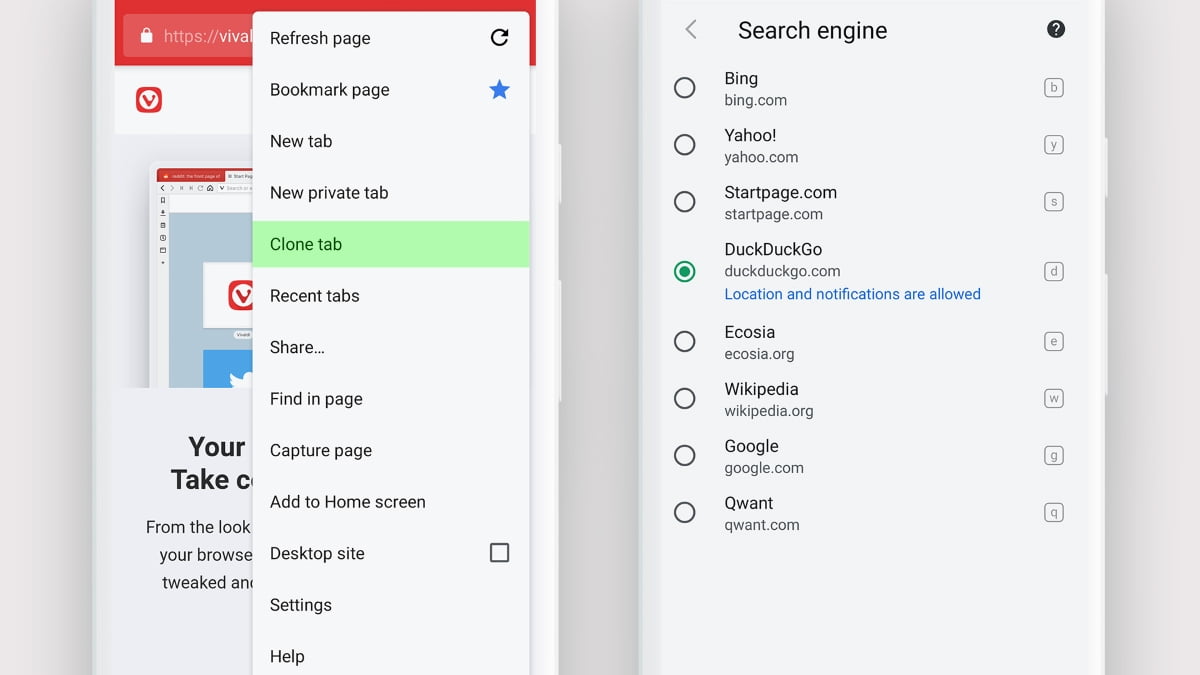The image size is (1200, 675).
Task: Select Clone tab from the menu
Action: tap(306, 244)
